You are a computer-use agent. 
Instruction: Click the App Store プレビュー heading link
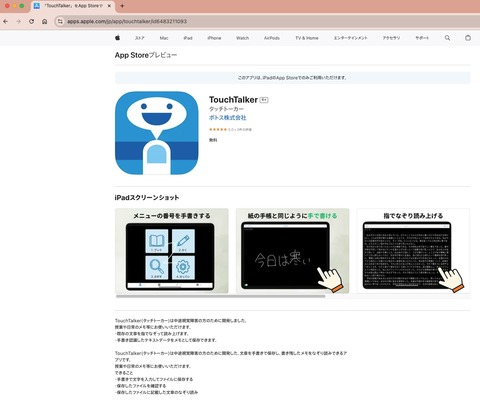(x=146, y=55)
